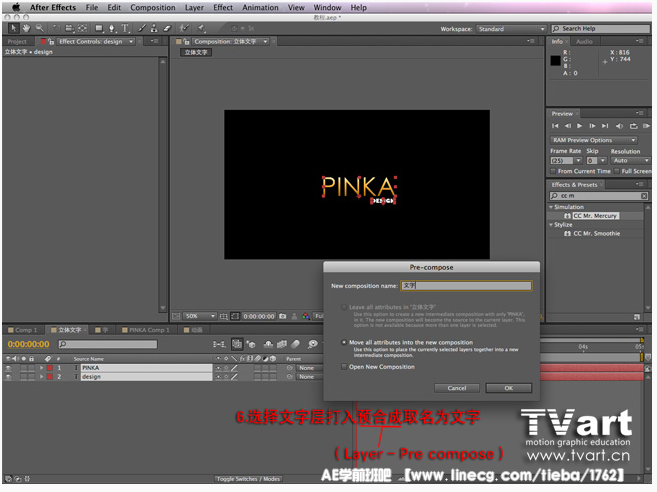Collapse the Stylize effects category
Viewport: 657px width, 492px height.
[x=551, y=225]
